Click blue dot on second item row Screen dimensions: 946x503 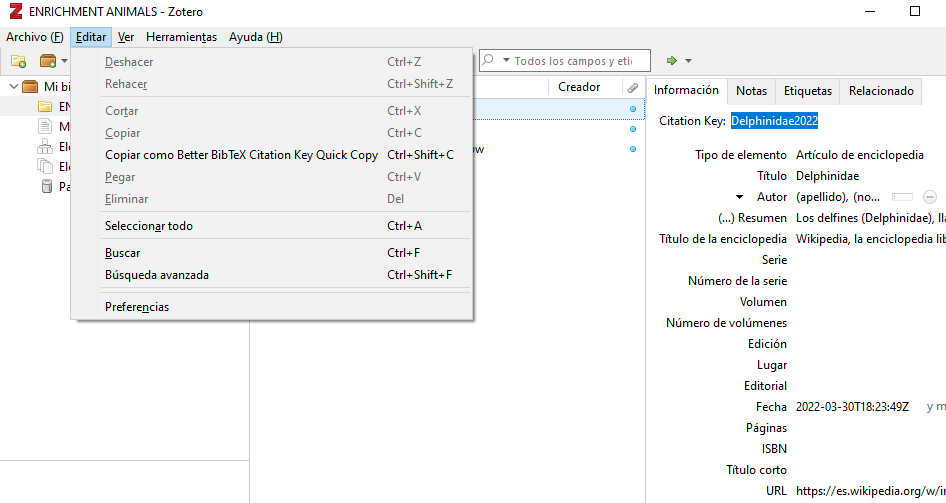coord(633,129)
